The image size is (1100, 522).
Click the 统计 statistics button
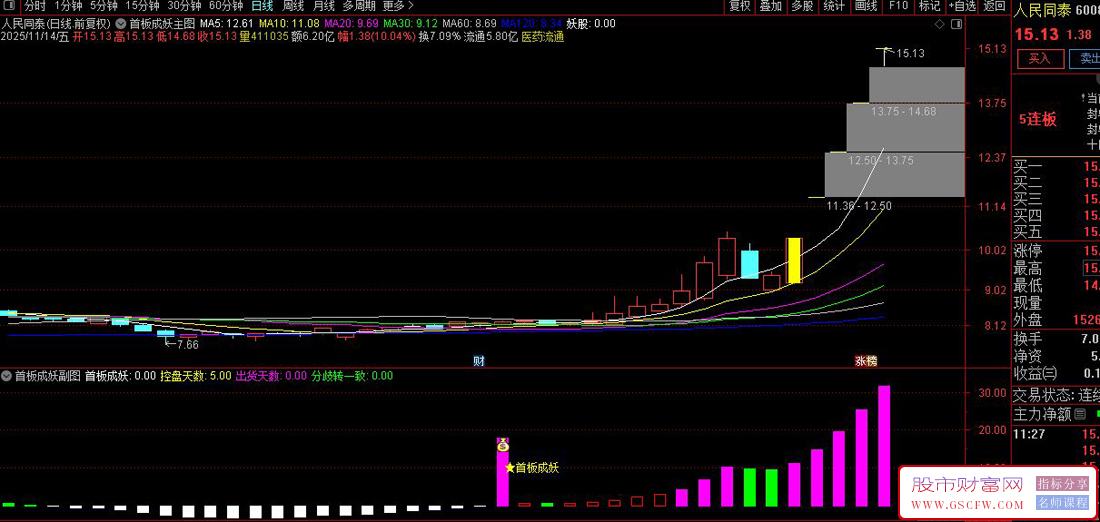pos(834,6)
